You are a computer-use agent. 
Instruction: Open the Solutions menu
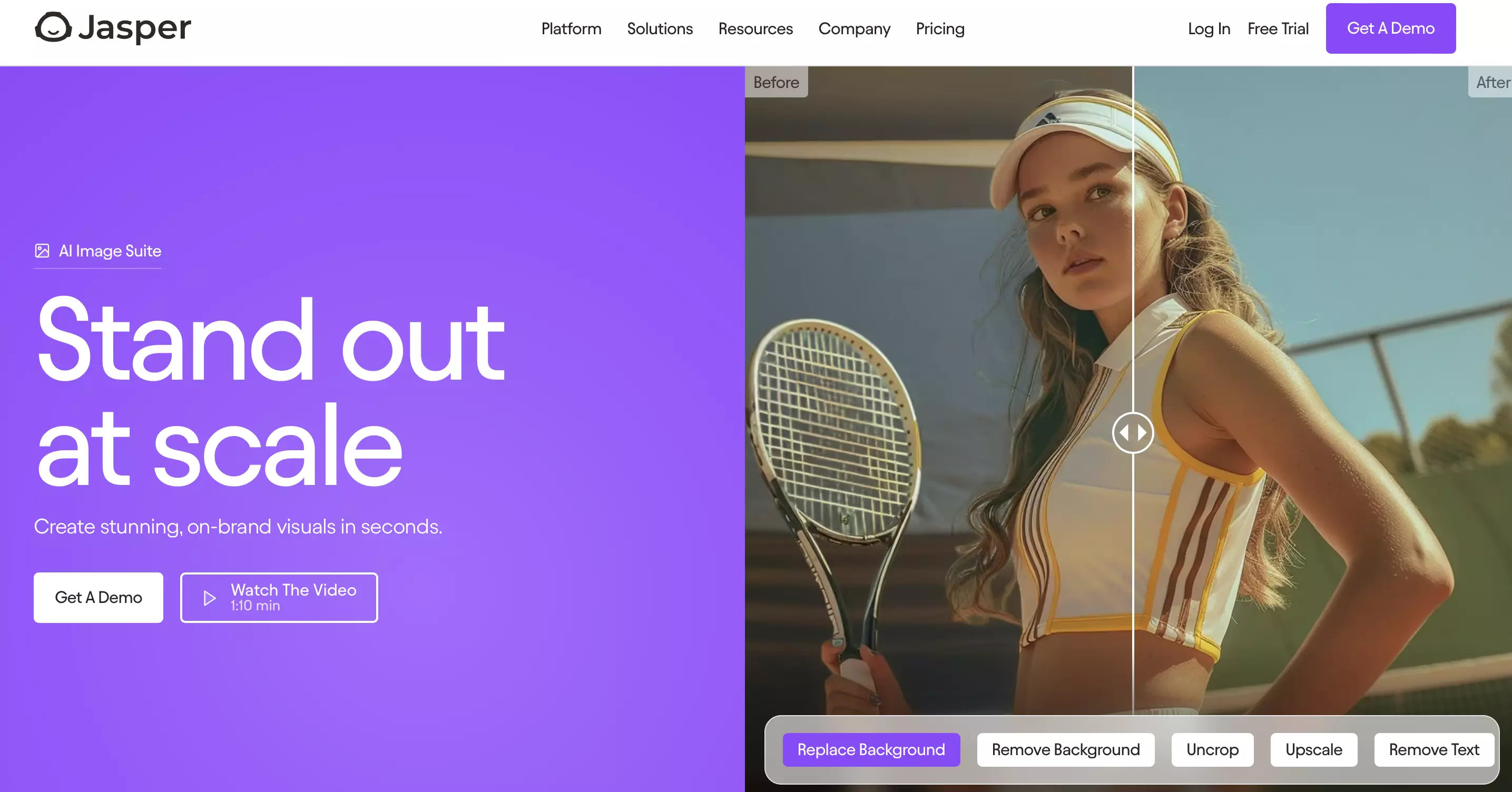(660, 29)
